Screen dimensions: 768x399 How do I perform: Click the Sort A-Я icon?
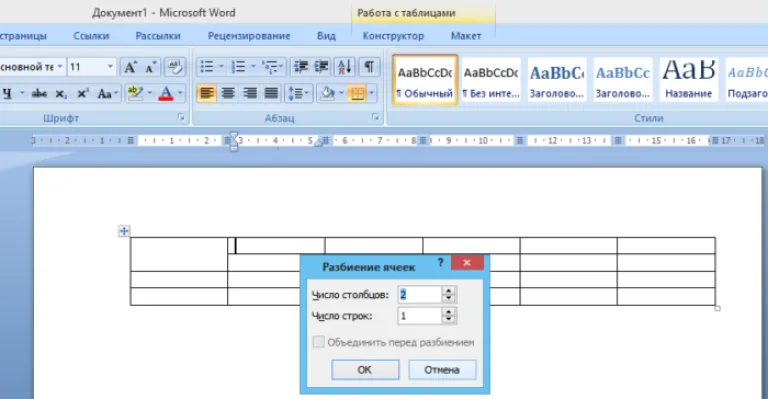344,67
